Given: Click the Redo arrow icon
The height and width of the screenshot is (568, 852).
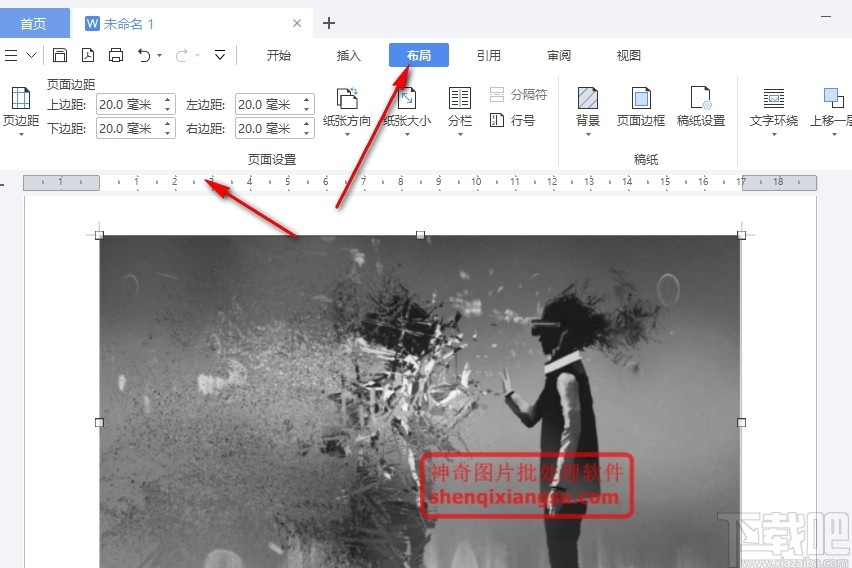Looking at the screenshot, I should pos(182,55).
